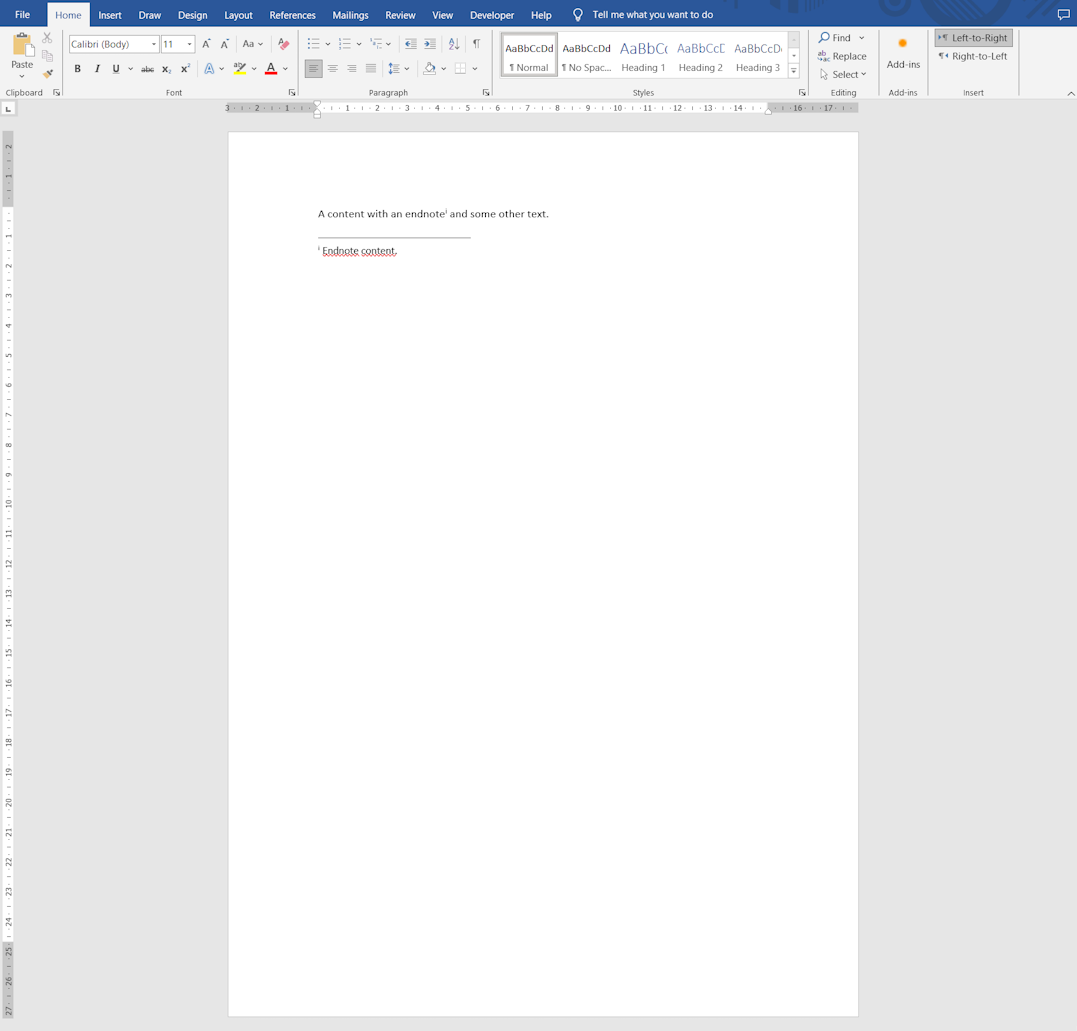Toggle Left-to-Right text direction
Screen dimensions: 1077x1031
(973, 38)
